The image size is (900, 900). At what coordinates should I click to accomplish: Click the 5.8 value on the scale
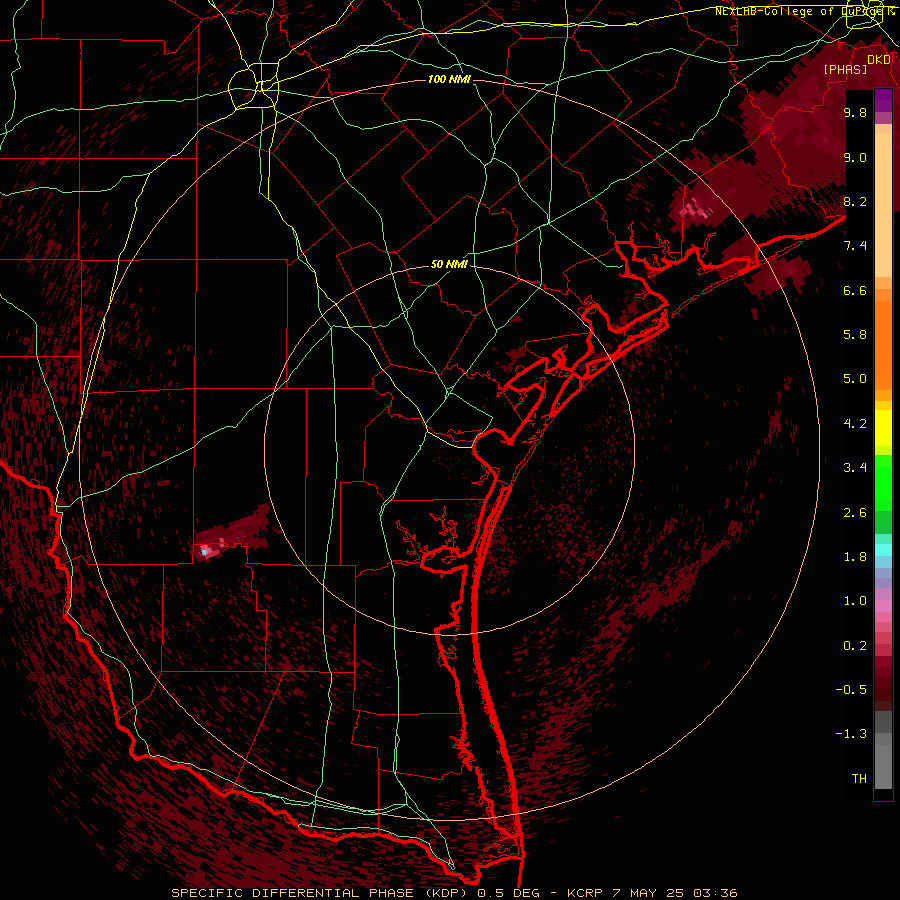coord(855,334)
